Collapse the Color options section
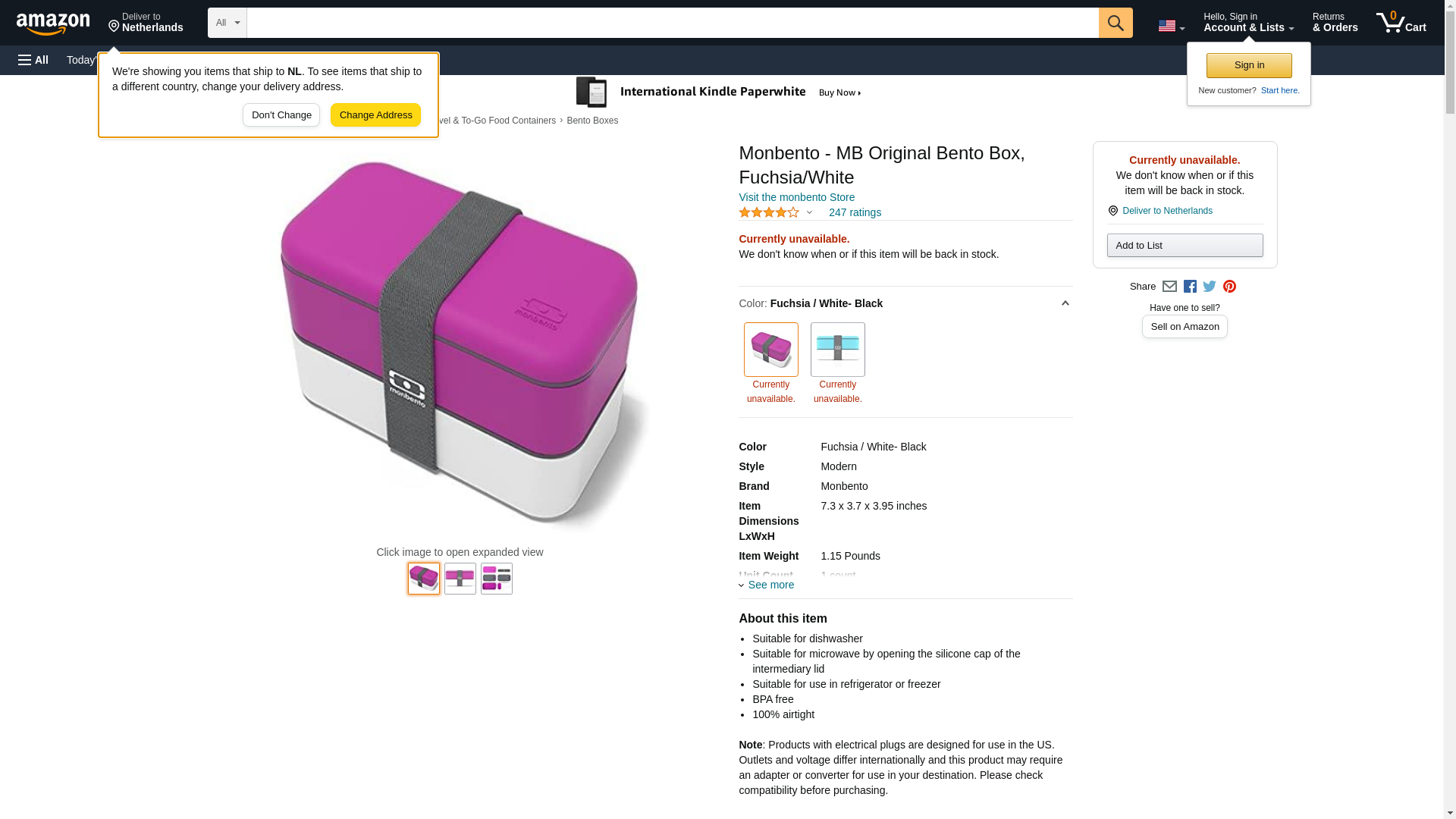Image resolution: width=1456 pixels, height=819 pixels. [x=1065, y=303]
